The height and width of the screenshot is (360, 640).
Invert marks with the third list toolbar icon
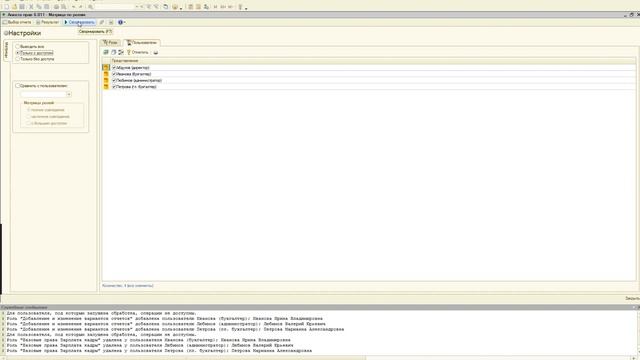click(x=121, y=52)
